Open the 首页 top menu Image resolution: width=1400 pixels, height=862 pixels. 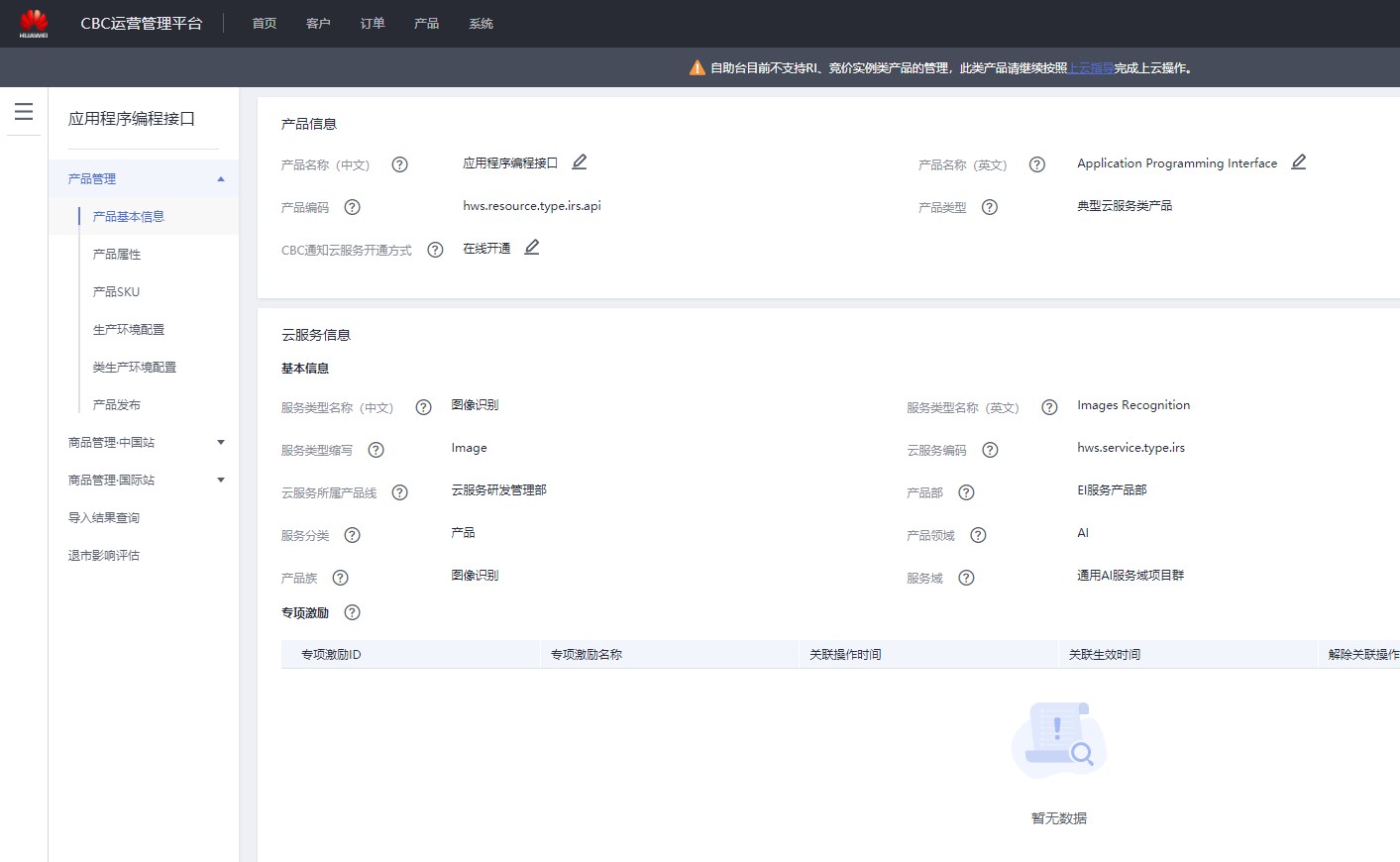pos(265,24)
